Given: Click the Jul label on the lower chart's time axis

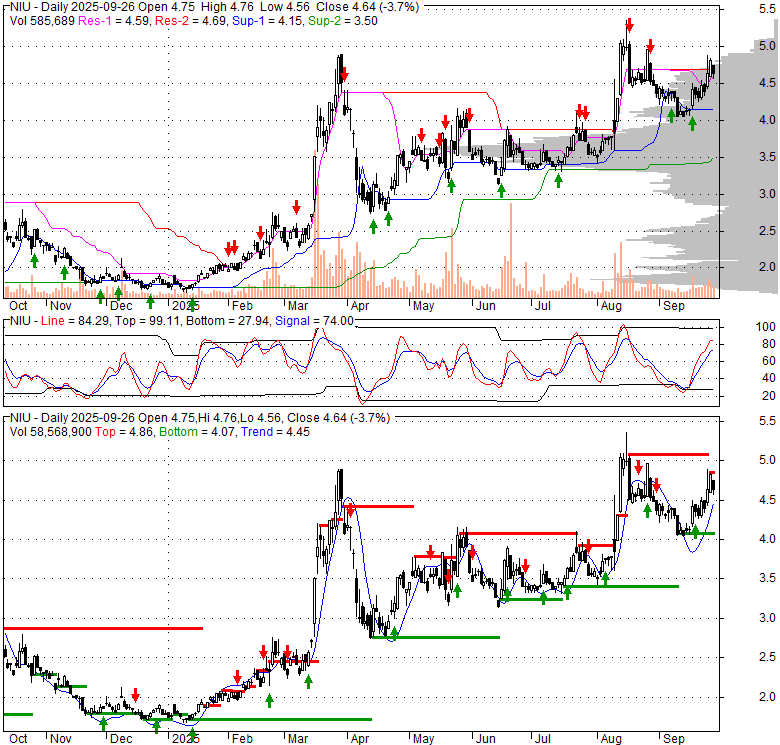Looking at the screenshot, I should click(542, 739).
